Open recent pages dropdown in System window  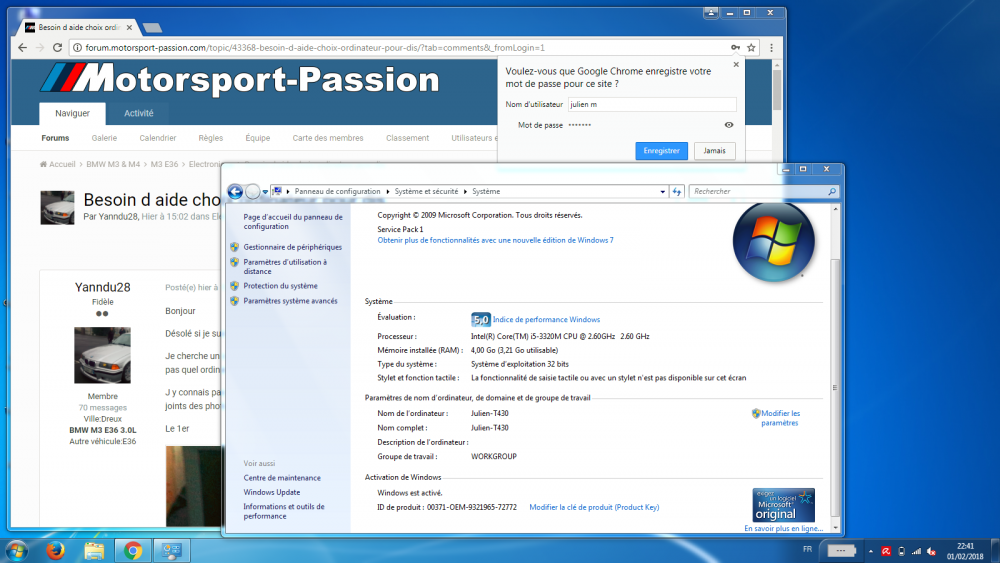[265, 191]
